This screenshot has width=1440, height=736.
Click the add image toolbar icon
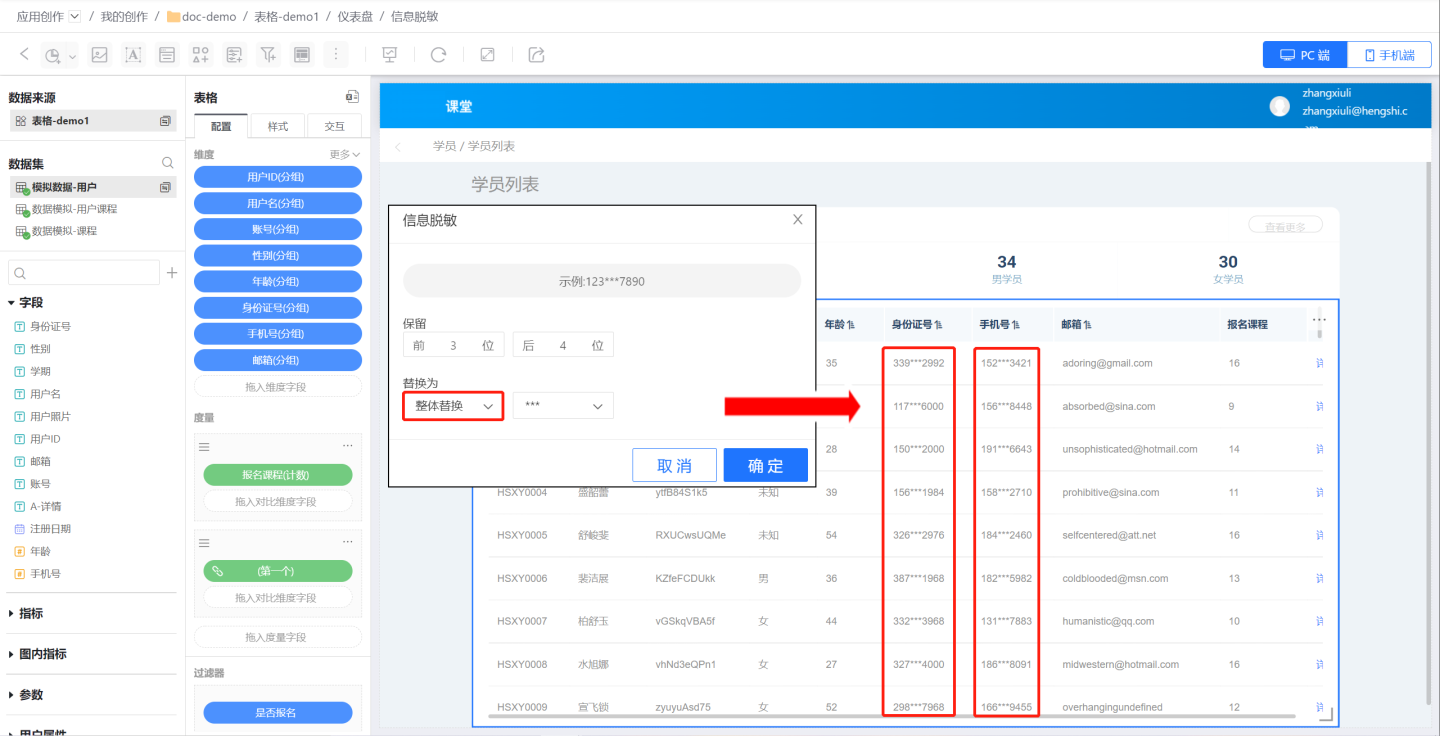tap(99, 55)
